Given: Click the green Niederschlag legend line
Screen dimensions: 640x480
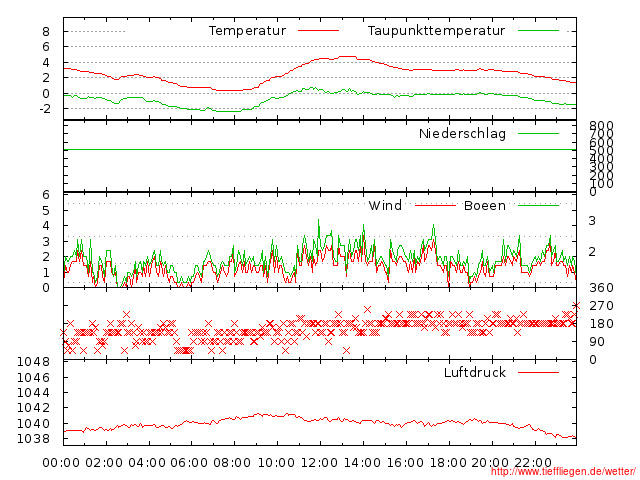Looking at the screenshot, I should click(538, 133).
